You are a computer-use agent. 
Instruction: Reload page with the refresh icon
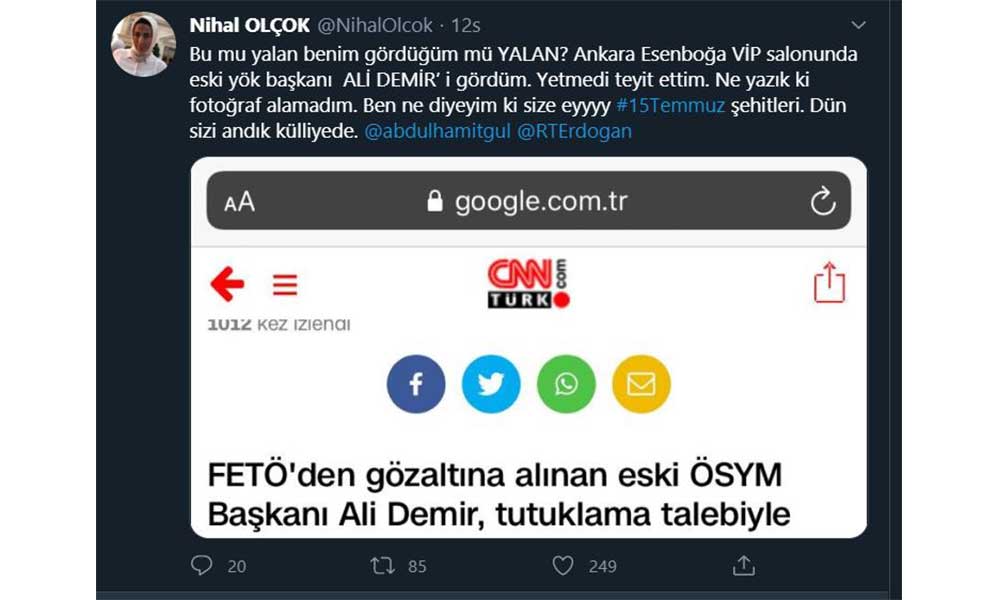pos(823,201)
